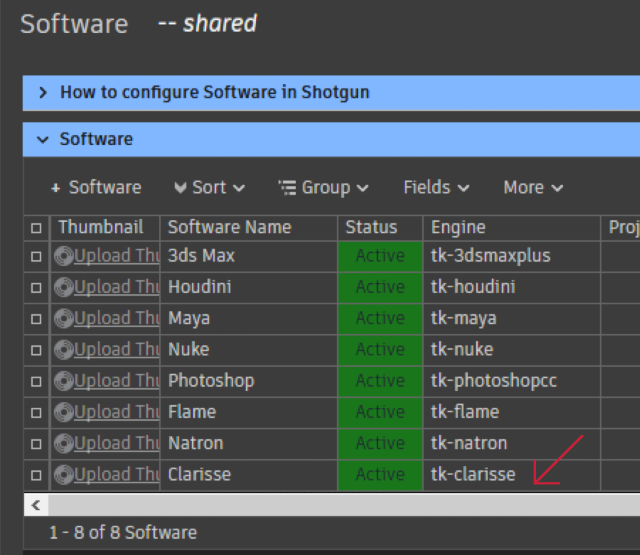Click the 1 - 8 of 8 Software count
The image size is (640, 555).
[123, 533]
